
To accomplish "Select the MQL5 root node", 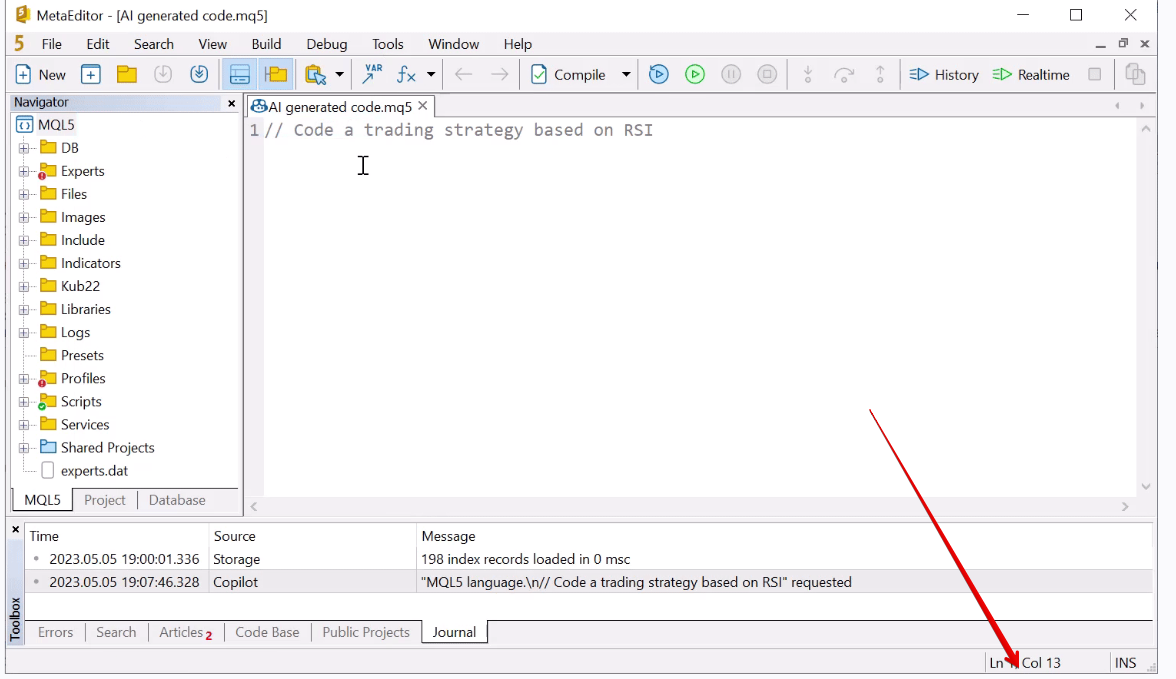I will point(56,125).
